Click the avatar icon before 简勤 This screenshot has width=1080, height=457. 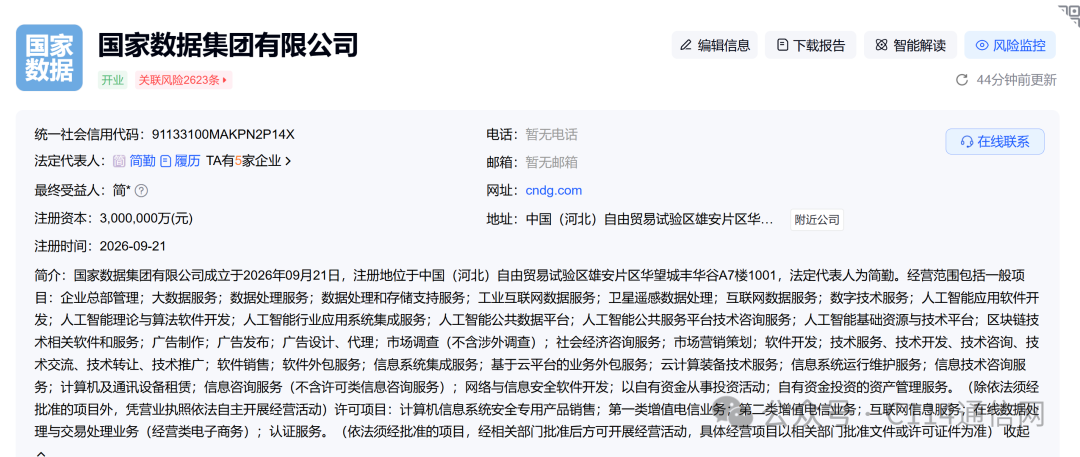coord(119,161)
